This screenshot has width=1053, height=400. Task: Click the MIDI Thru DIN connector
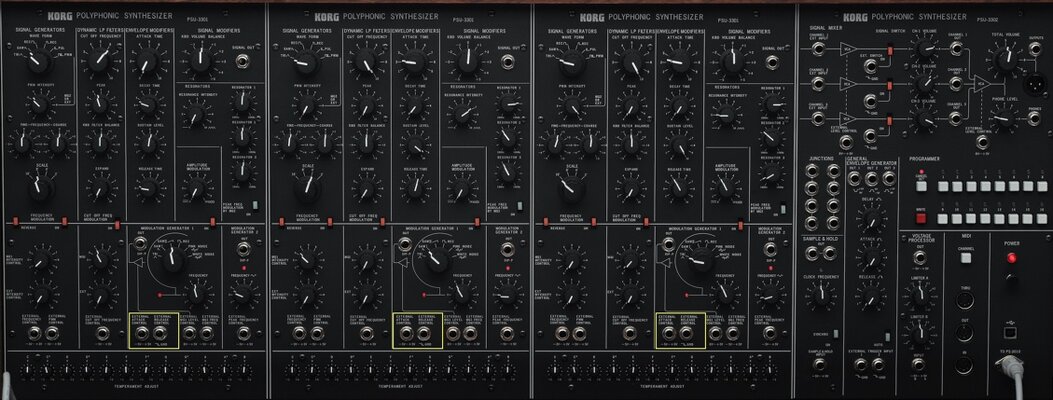(965, 301)
